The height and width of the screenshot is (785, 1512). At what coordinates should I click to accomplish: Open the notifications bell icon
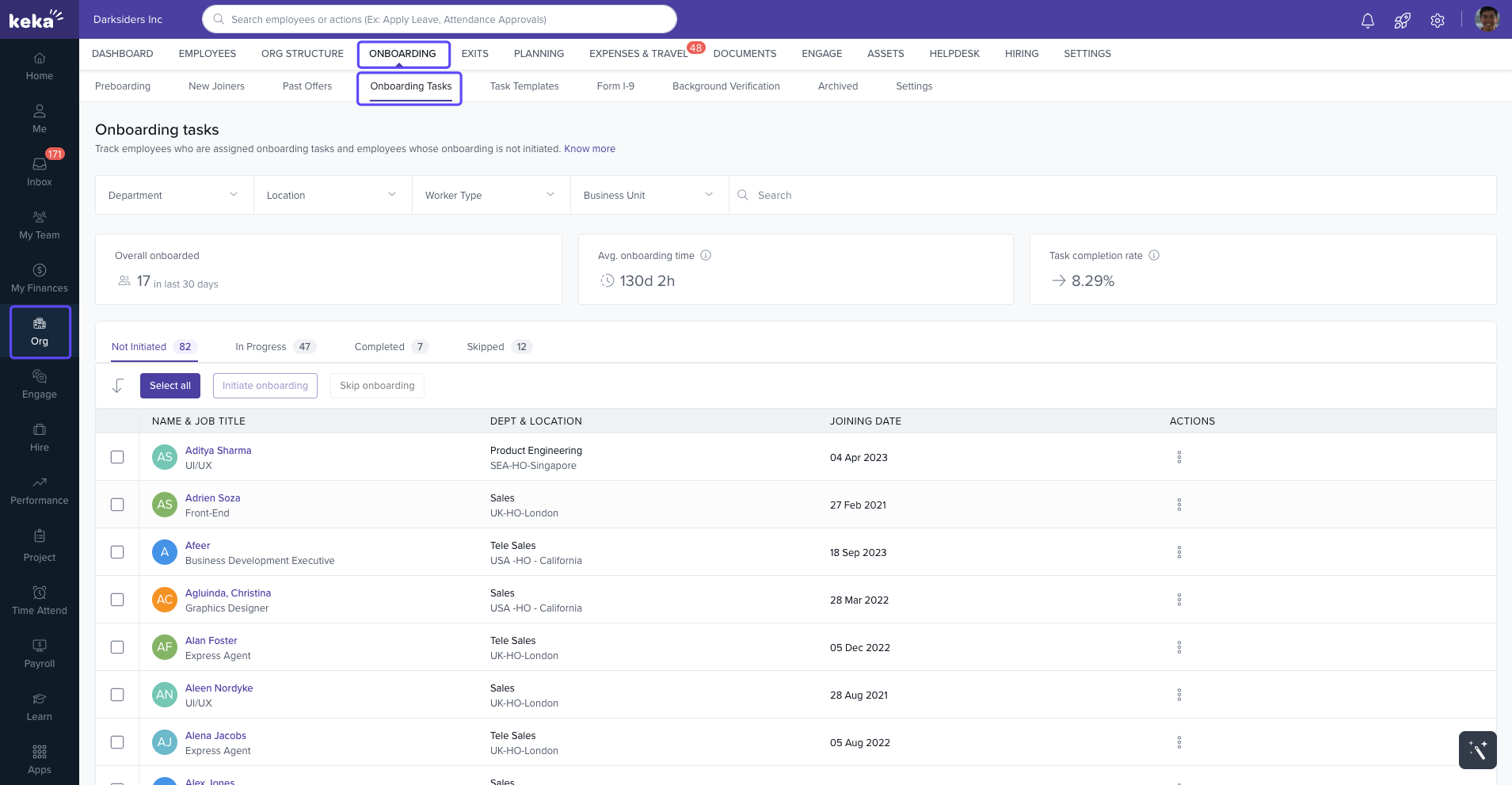[1367, 21]
